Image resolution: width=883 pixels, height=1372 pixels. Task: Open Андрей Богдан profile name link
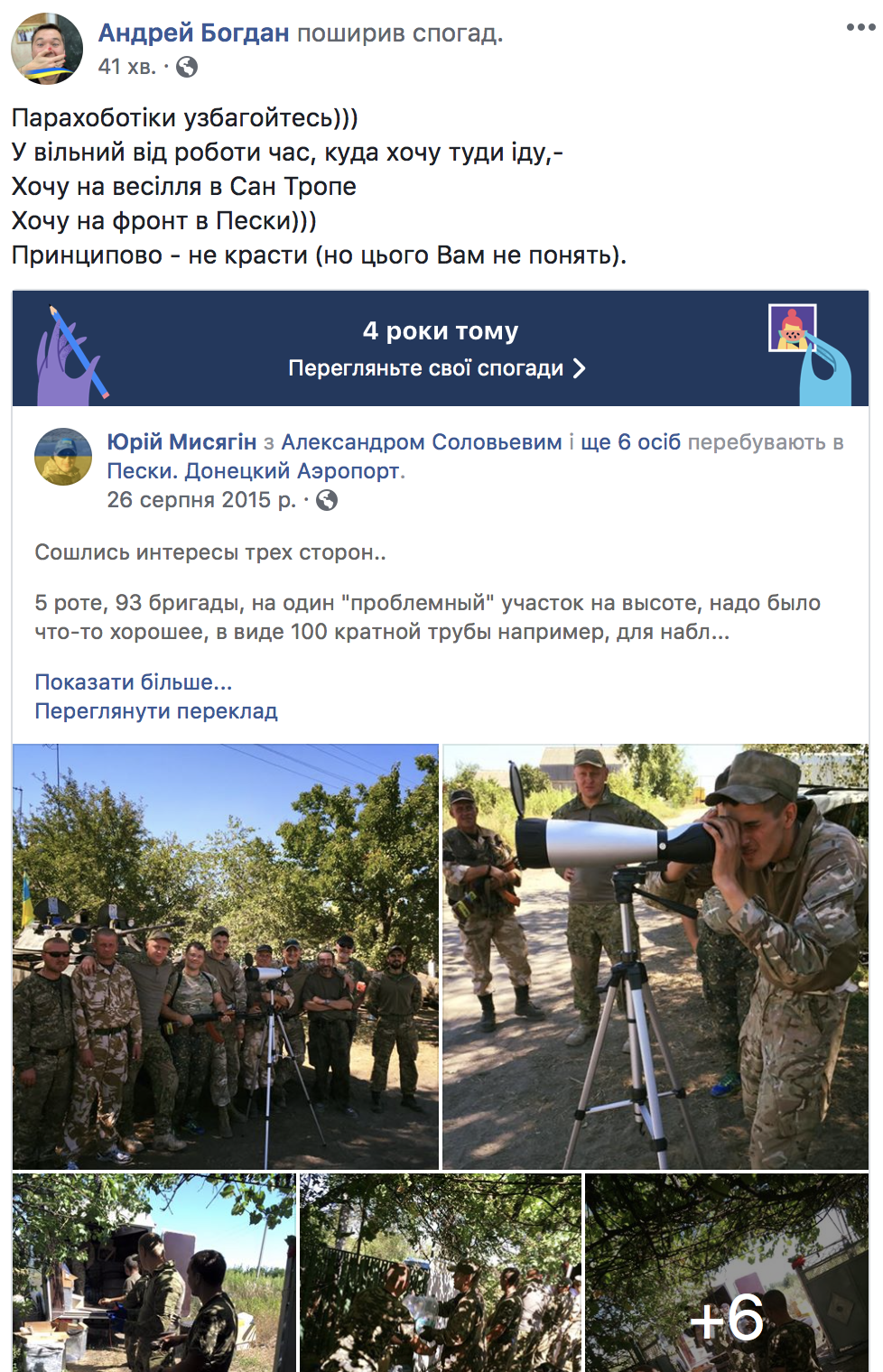pos(194,33)
